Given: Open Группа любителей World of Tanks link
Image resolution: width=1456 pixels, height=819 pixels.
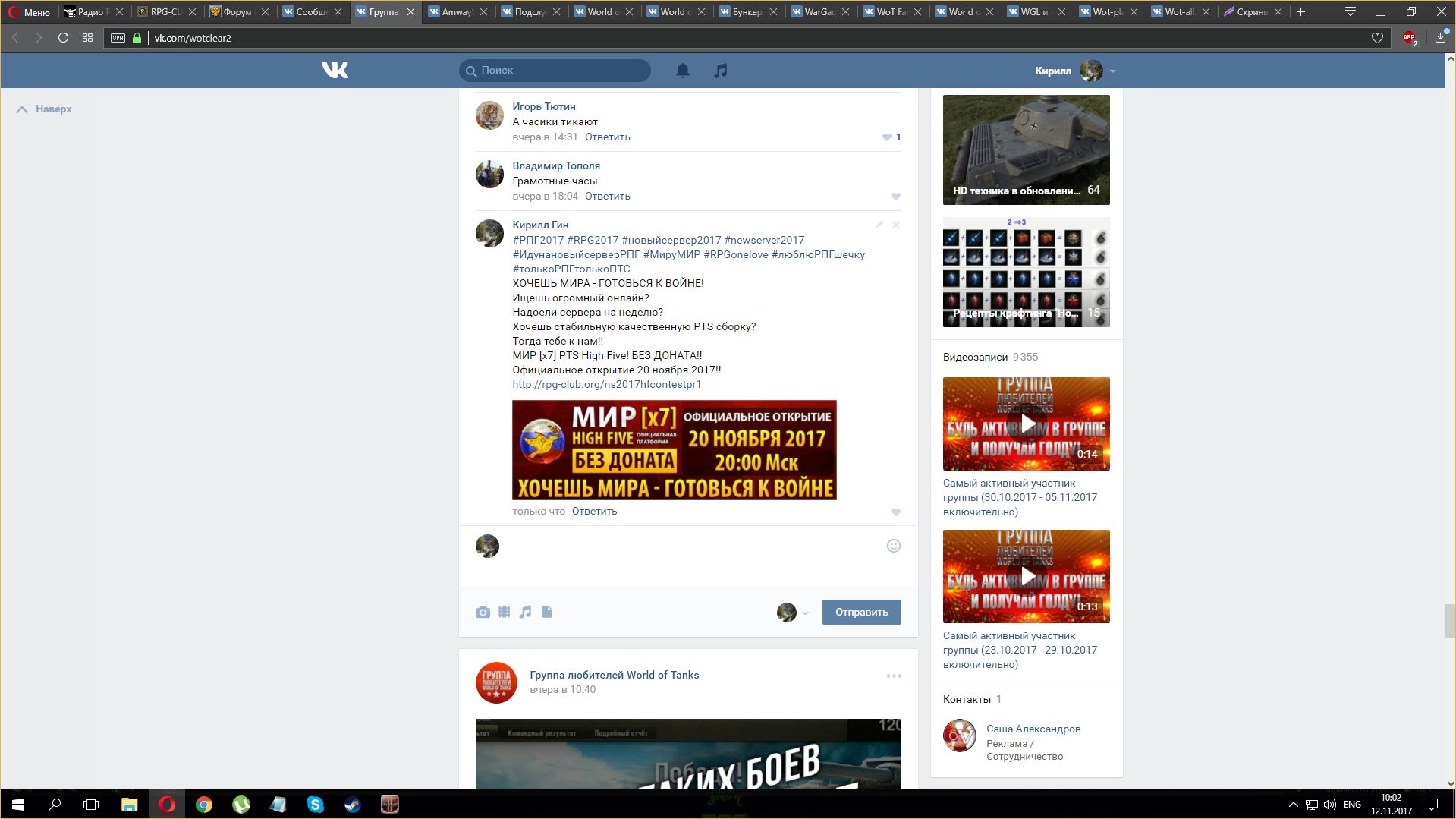Looking at the screenshot, I should point(614,675).
